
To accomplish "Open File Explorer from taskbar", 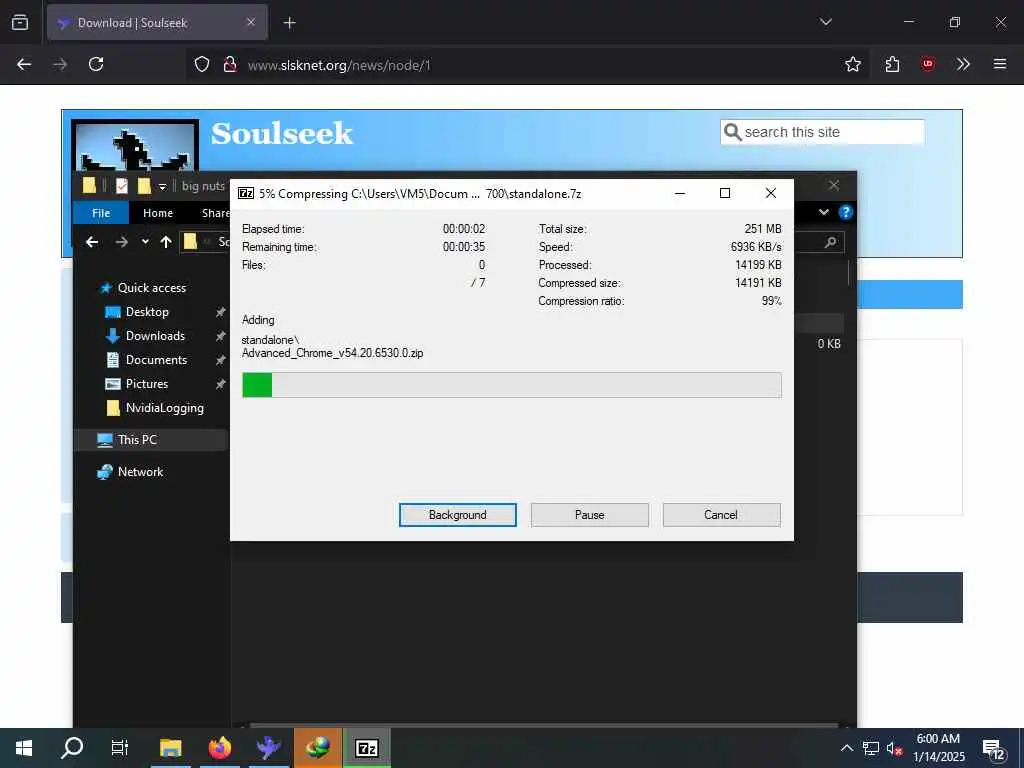I will pos(170,748).
